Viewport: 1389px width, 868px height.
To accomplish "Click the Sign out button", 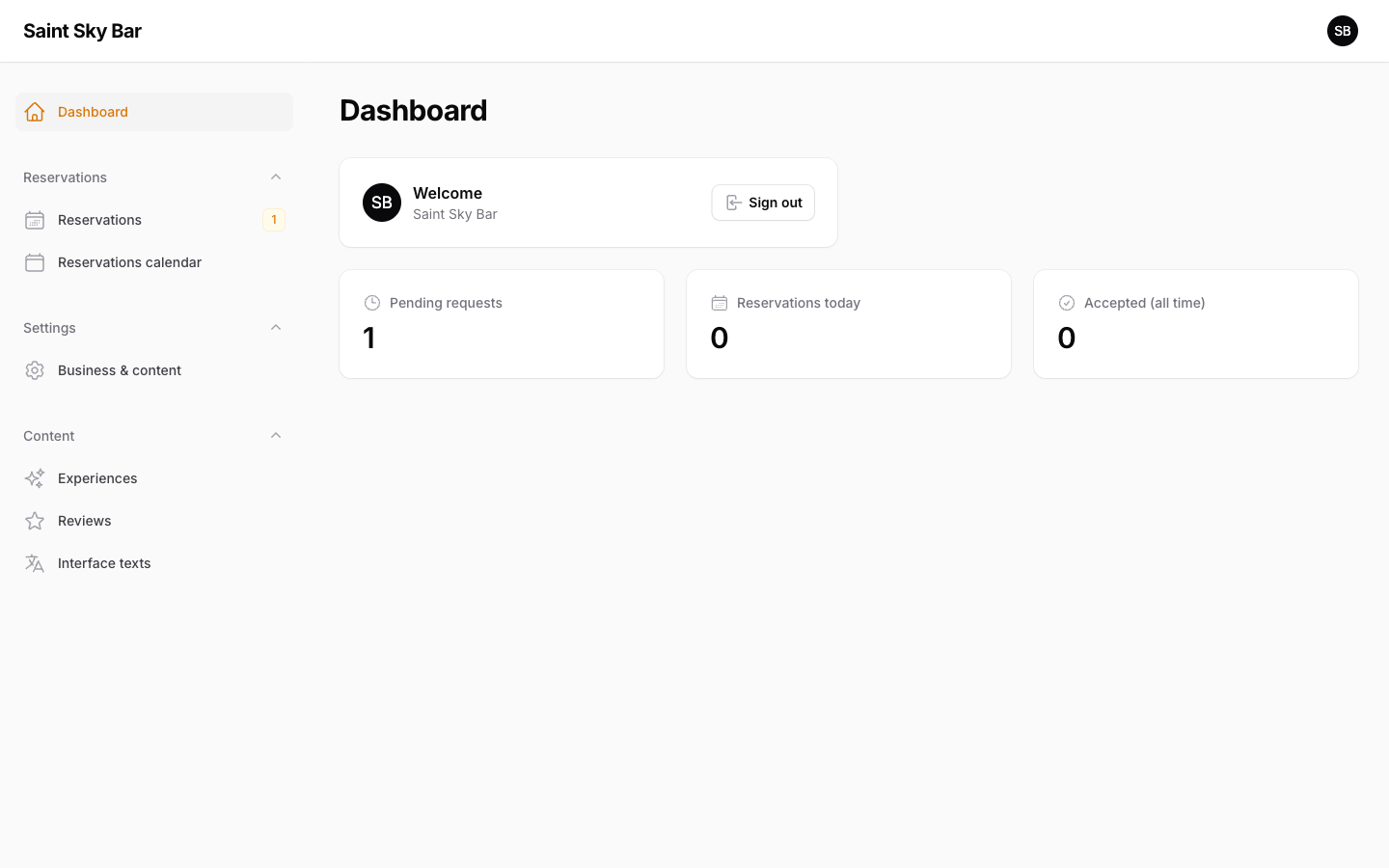I will (763, 203).
